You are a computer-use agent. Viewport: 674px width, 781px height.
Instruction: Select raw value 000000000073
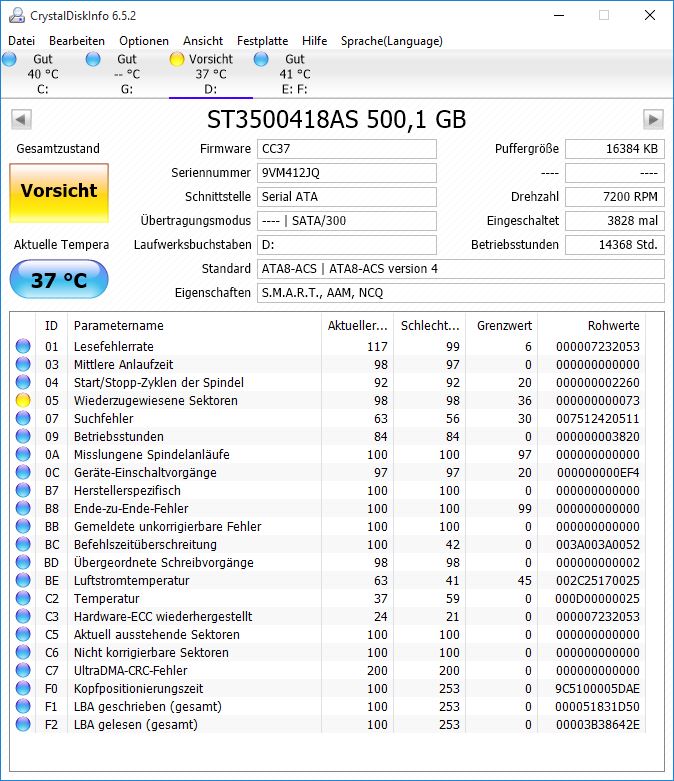pyautogui.click(x=598, y=400)
